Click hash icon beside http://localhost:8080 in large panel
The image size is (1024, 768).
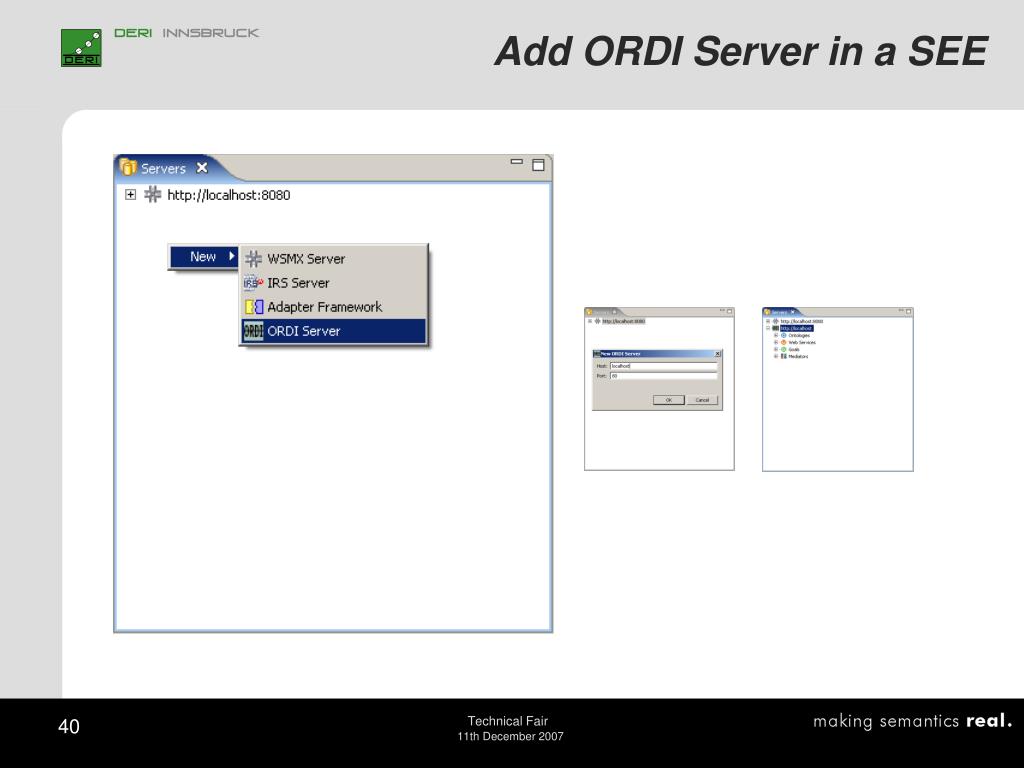pos(152,194)
